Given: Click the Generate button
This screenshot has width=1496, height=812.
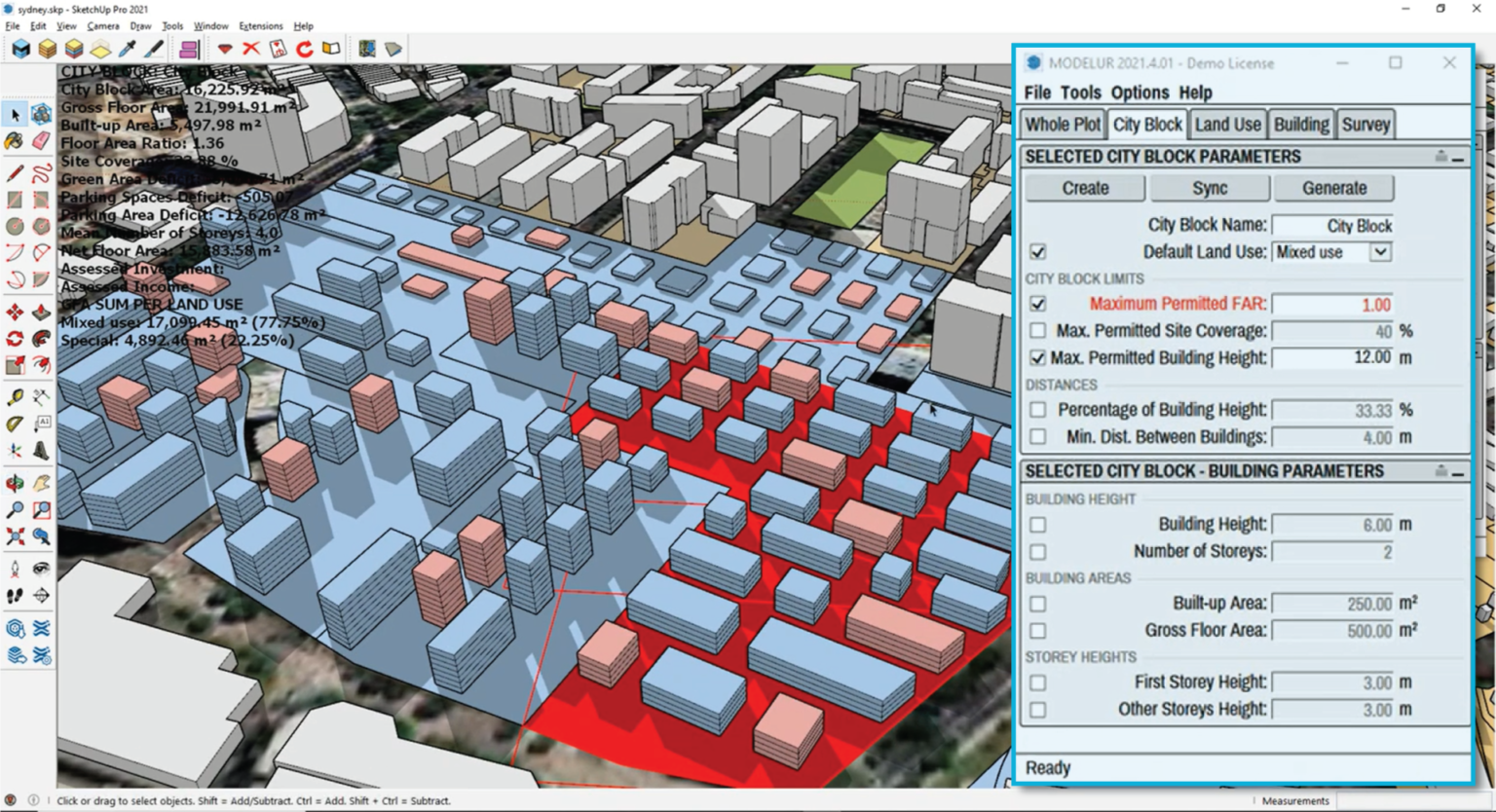Looking at the screenshot, I should [1333, 187].
